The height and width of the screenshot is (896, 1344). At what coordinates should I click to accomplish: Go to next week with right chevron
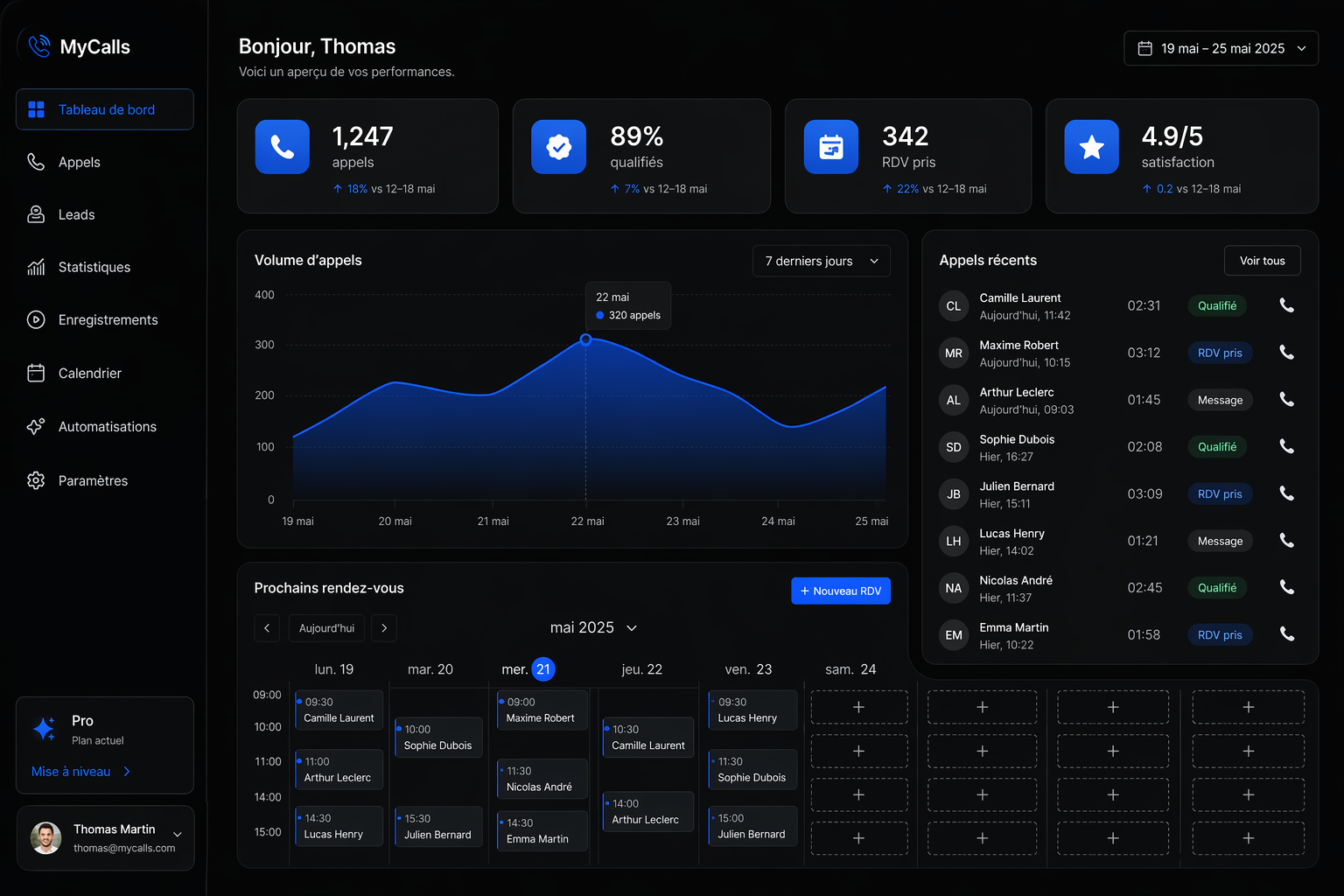coord(384,628)
